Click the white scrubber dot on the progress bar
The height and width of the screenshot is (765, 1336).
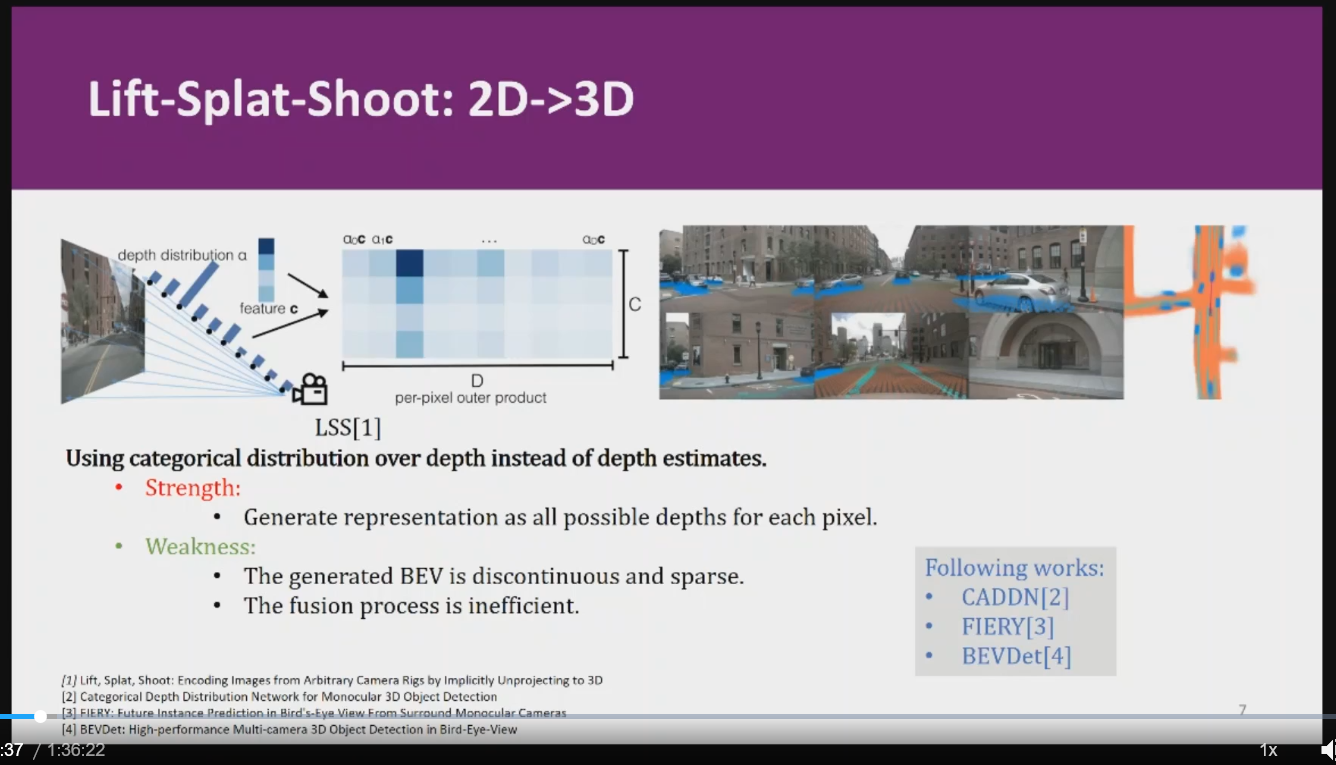[x=40, y=716]
